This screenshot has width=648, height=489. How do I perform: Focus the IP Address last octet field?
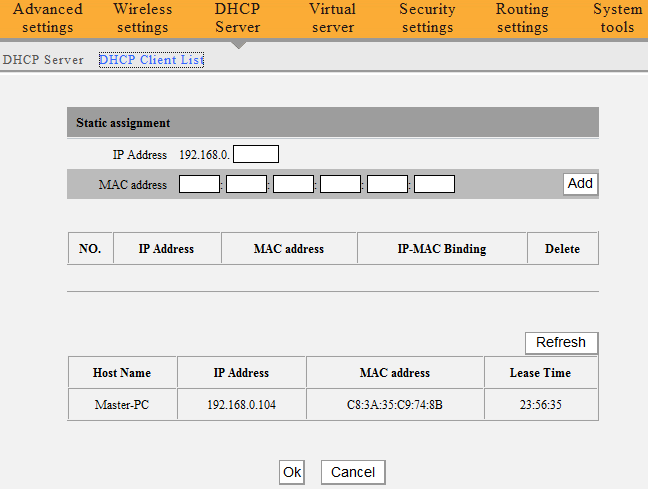pos(256,154)
